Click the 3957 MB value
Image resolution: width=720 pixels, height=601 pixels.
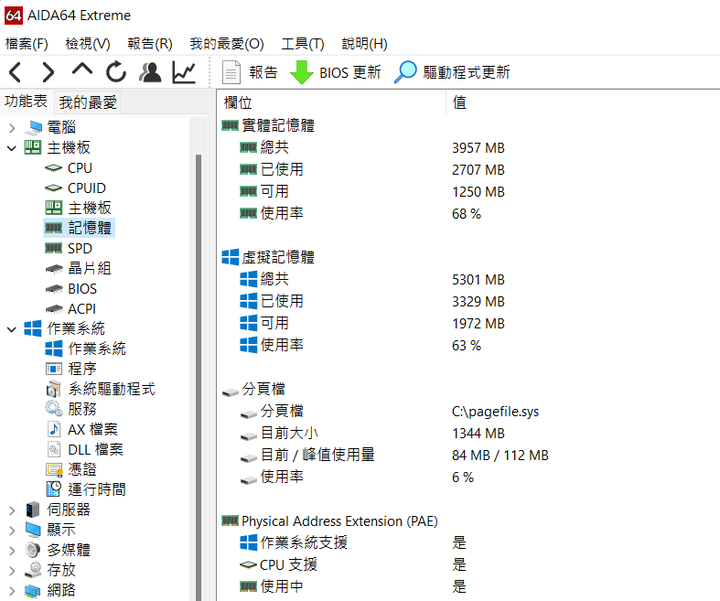pos(478,148)
